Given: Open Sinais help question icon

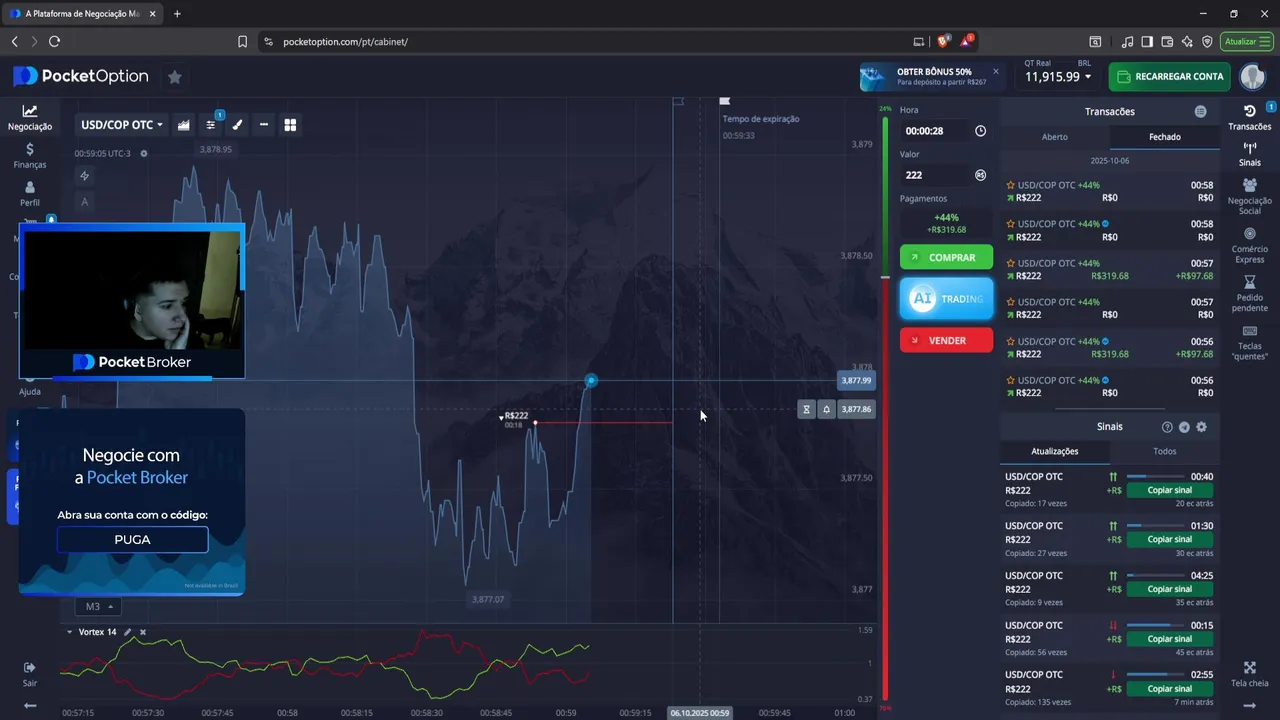Looking at the screenshot, I should tap(1167, 427).
